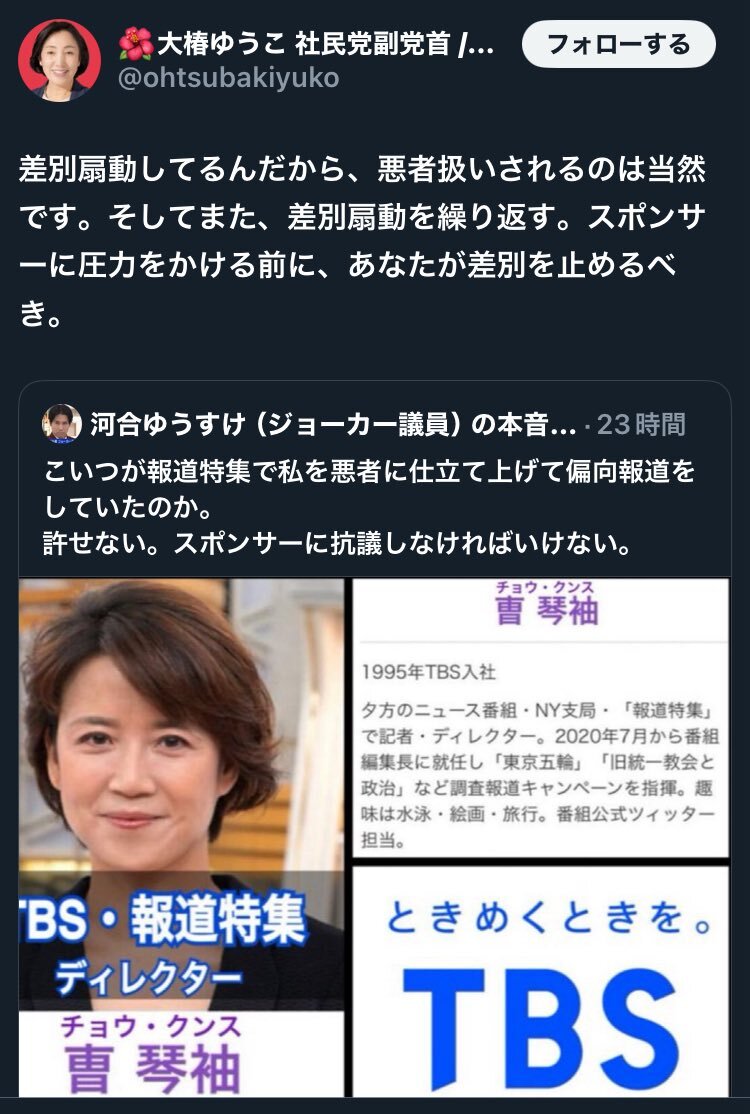Open the ときめくときを。TBS logo image
Image resolution: width=750 pixels, height=1114 pixels.
point(540,981)
